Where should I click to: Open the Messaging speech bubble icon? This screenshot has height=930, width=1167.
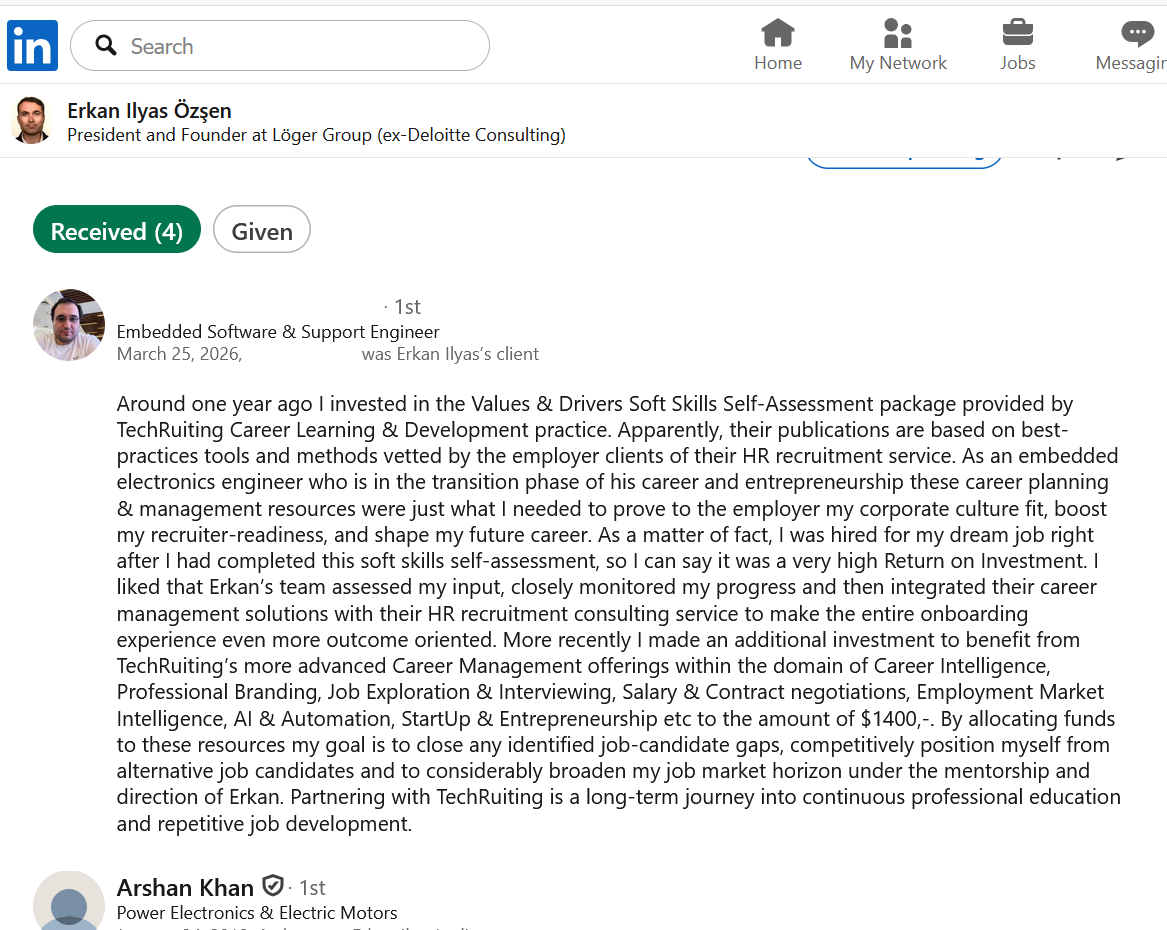1137,34
